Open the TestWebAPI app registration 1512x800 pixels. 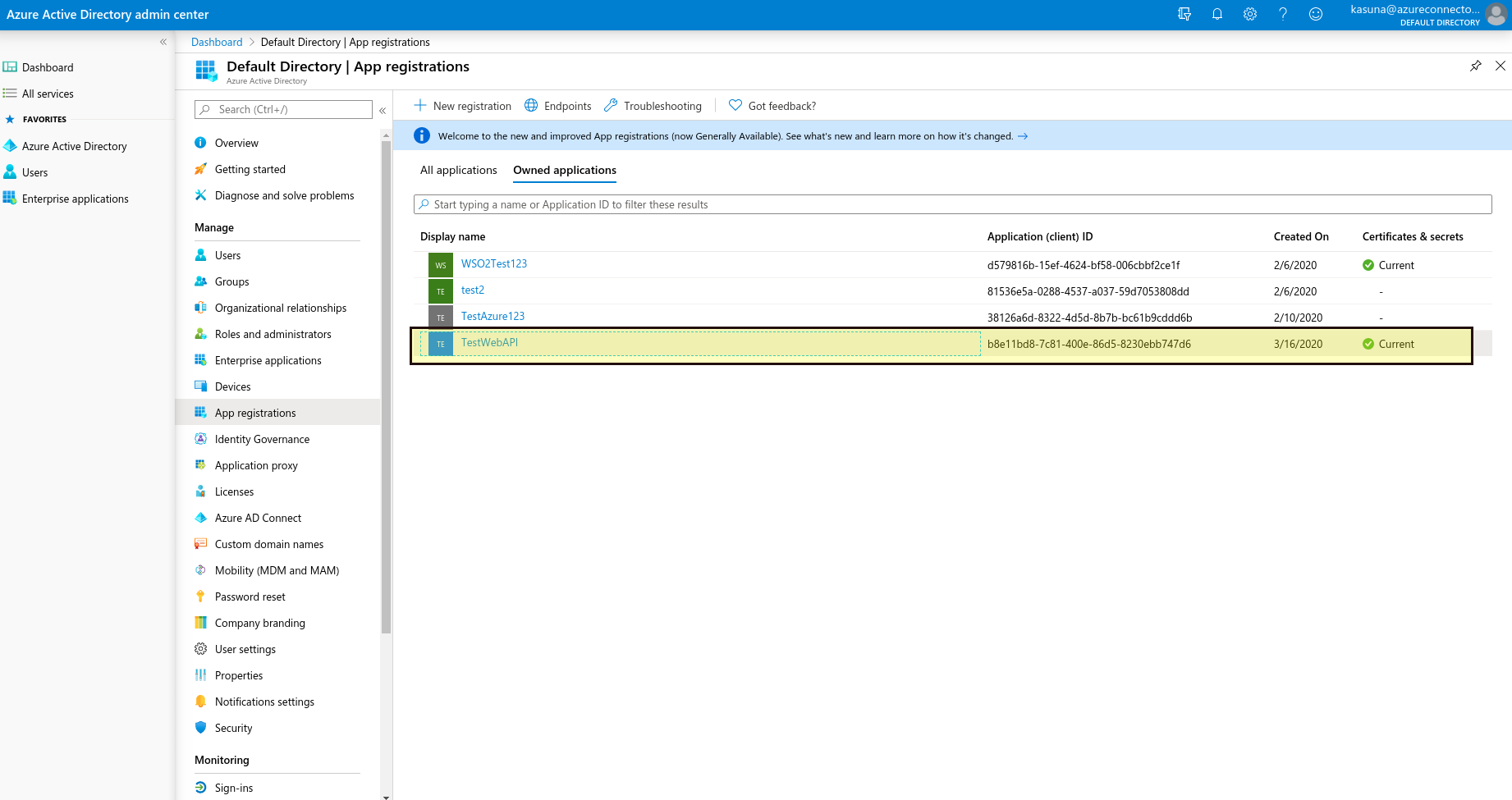[x=490, y=342]
